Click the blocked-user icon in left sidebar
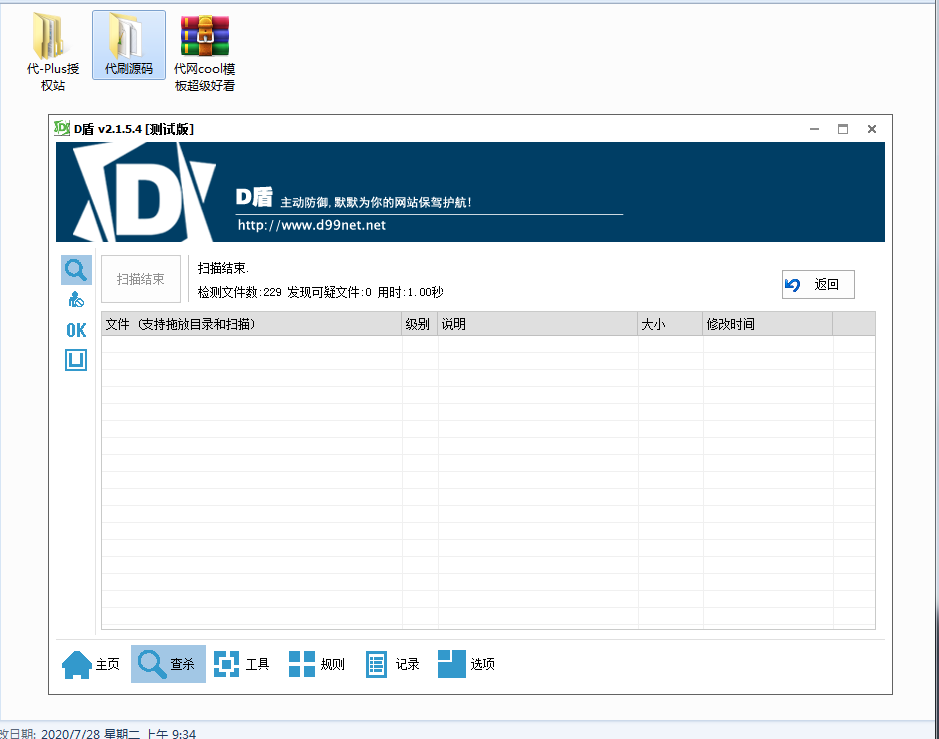The image size is (939, 739). click(x=75, y=298)
